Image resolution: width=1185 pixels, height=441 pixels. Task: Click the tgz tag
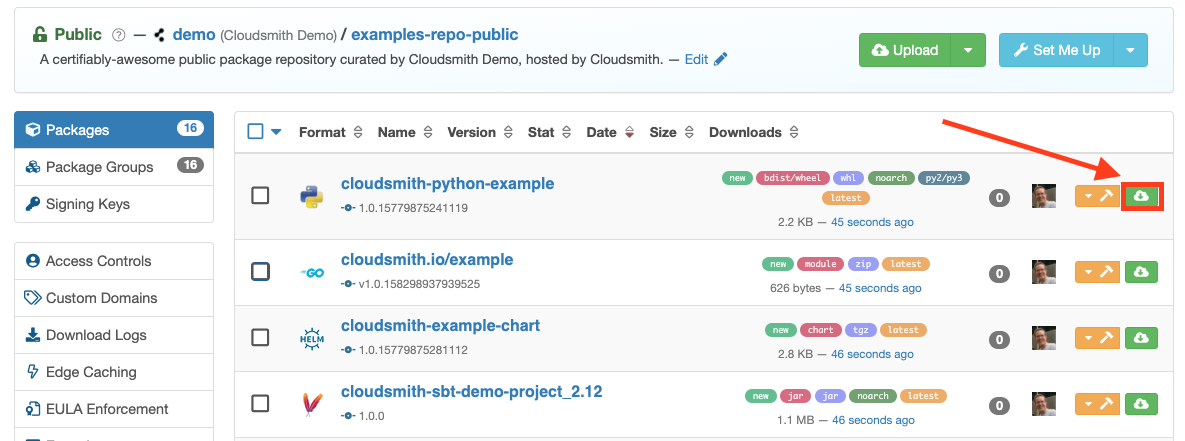(861, 330)
